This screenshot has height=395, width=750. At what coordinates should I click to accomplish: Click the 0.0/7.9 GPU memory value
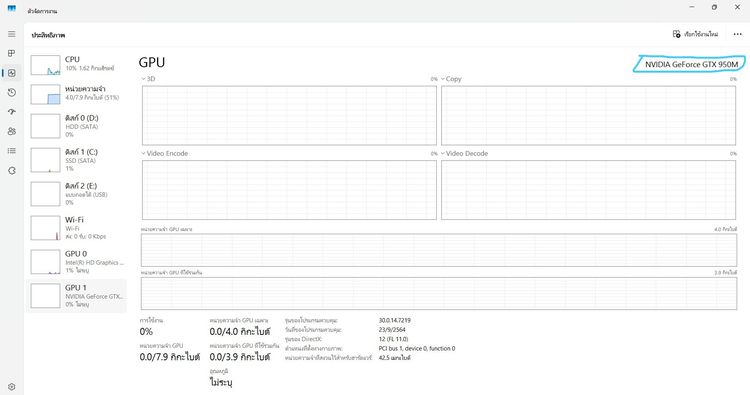[x=170, y=357]
